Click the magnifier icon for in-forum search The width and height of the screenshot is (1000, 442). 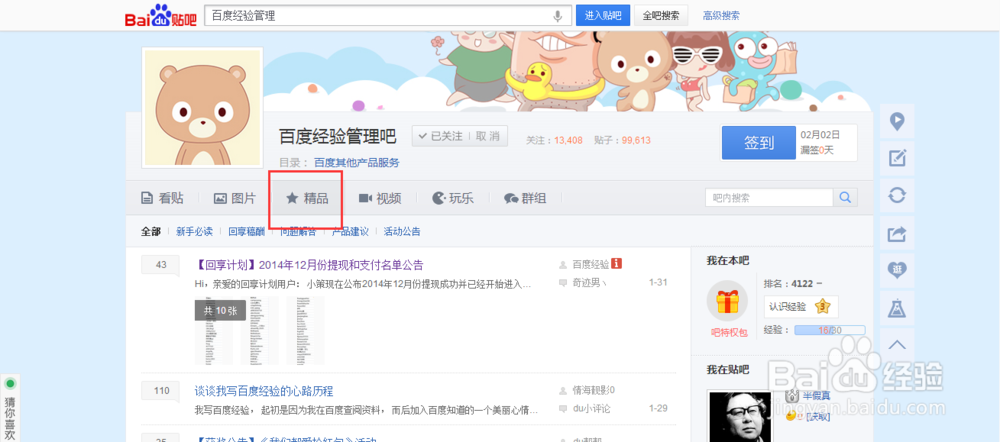[x=846, y=198]
